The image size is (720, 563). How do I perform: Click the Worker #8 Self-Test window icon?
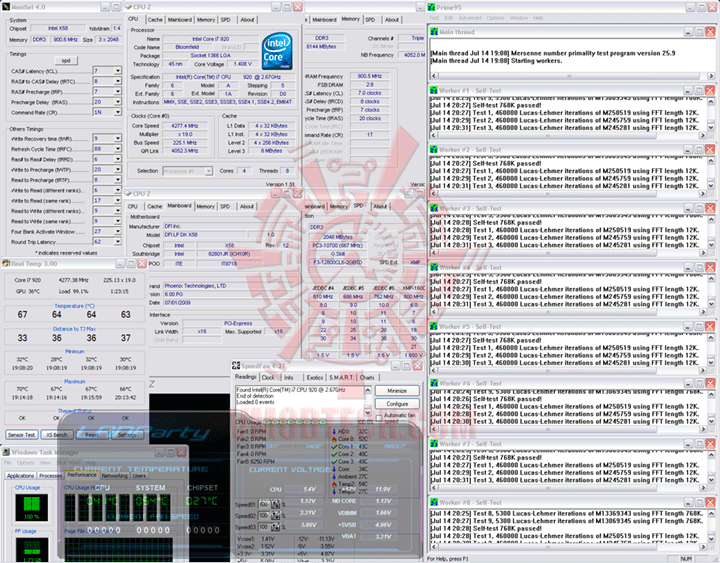(433, 502)
